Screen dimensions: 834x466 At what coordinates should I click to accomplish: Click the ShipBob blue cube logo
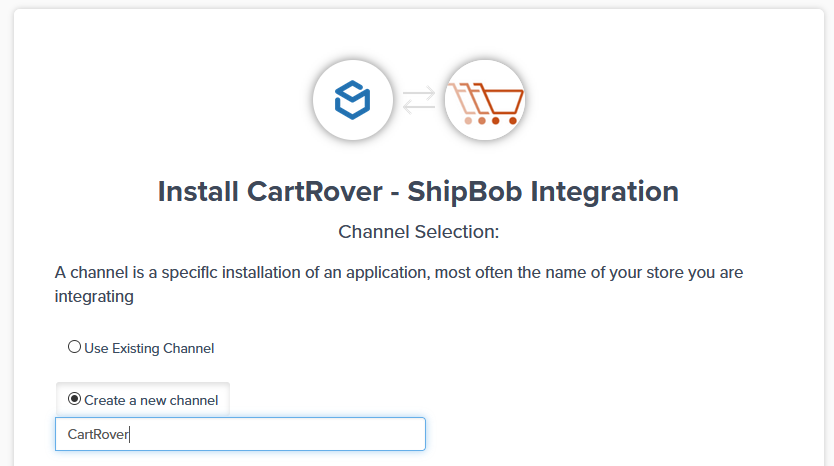tap(353, 100)
